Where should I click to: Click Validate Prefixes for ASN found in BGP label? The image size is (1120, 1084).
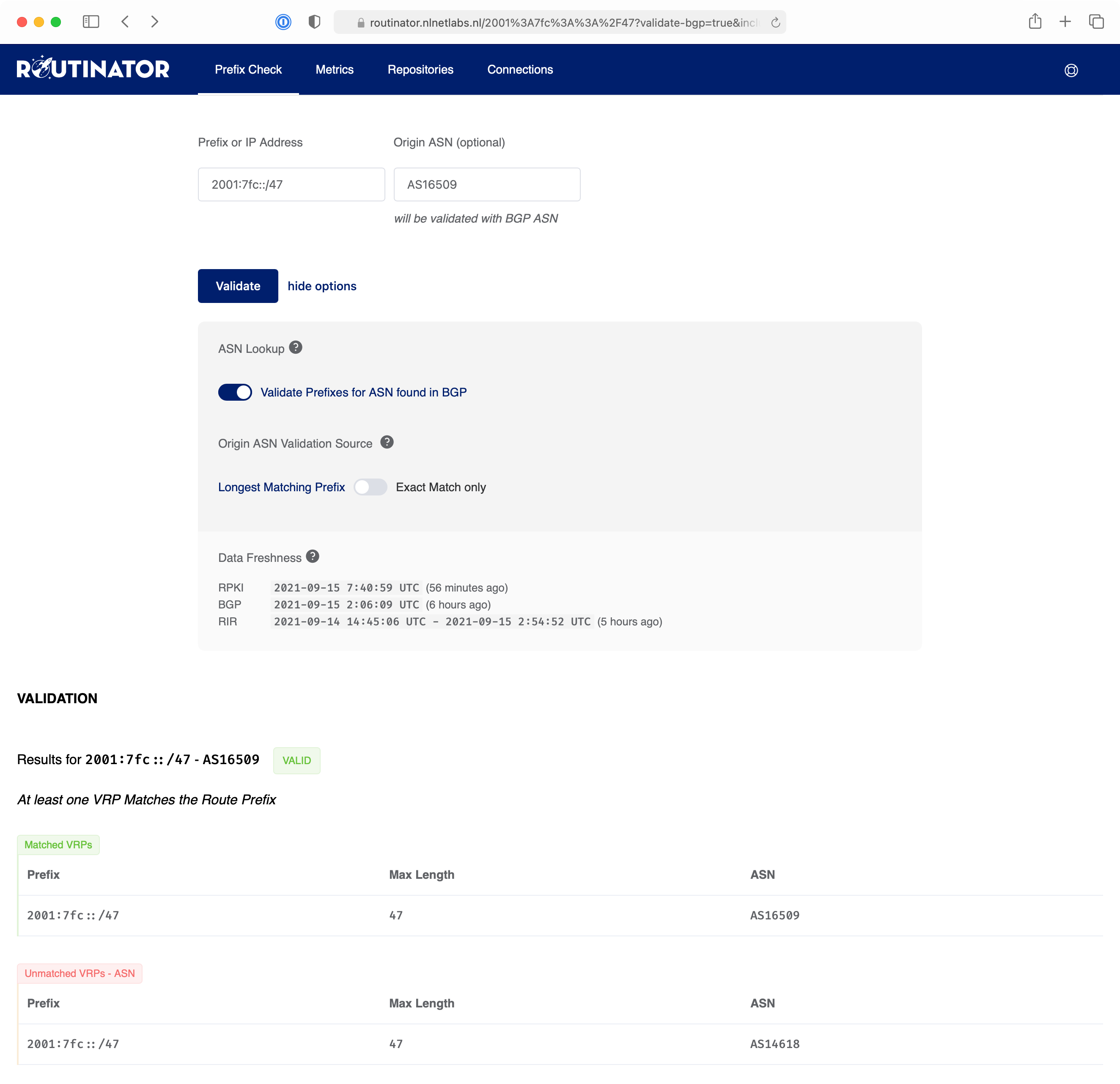point(363,392)
